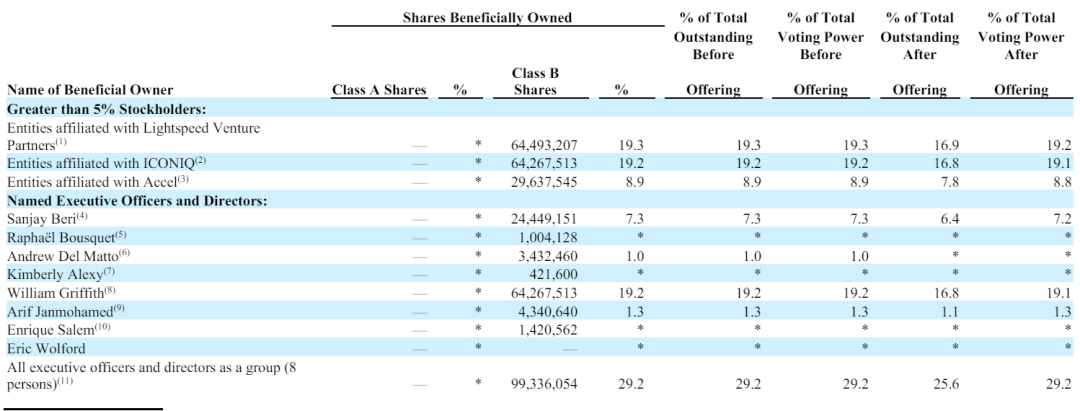Select the Shares Beneficially Owned header
The image size is (1080, 411).
click(487, 17)
